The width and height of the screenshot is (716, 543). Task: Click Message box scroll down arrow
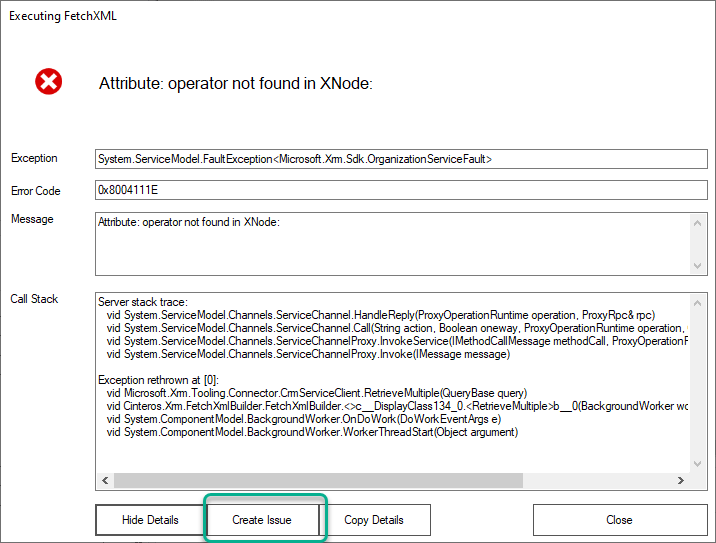(699, 265)
